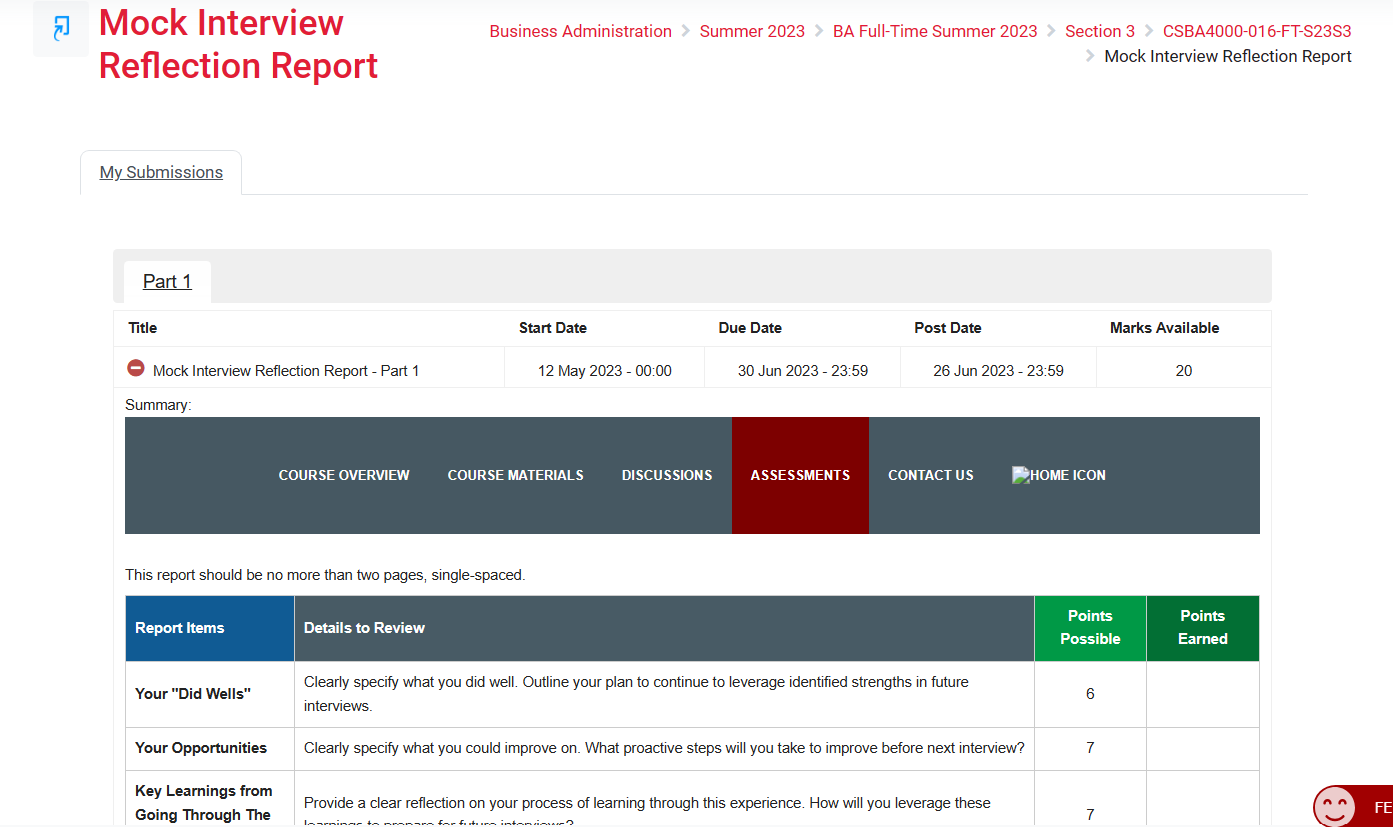Click the Clearly specify what you did well description

636,694
